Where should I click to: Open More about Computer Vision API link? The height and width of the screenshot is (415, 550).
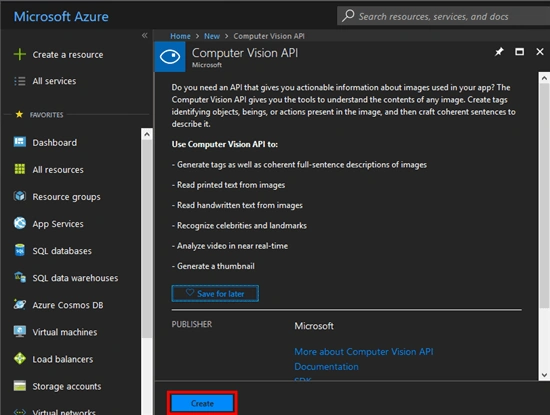pyautogui.click(x=364, y=352)
